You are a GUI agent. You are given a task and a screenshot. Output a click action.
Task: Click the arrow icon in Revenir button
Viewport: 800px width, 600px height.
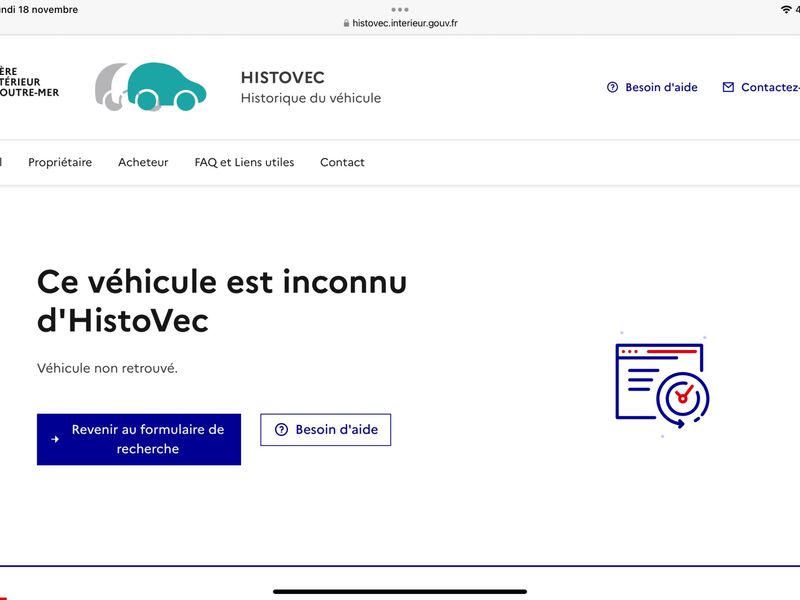click(55, 439)
